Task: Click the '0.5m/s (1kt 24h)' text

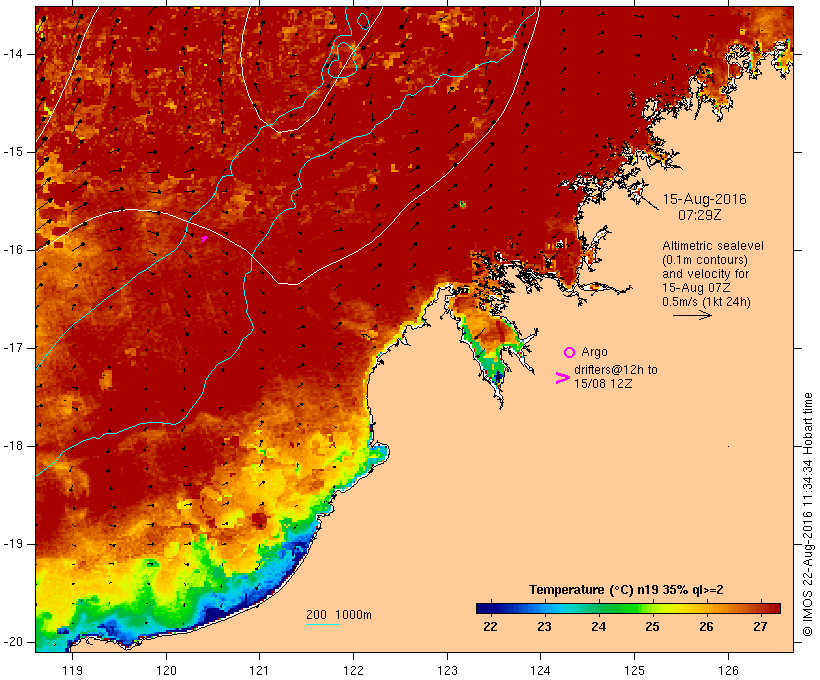Action: coord(706,302)
